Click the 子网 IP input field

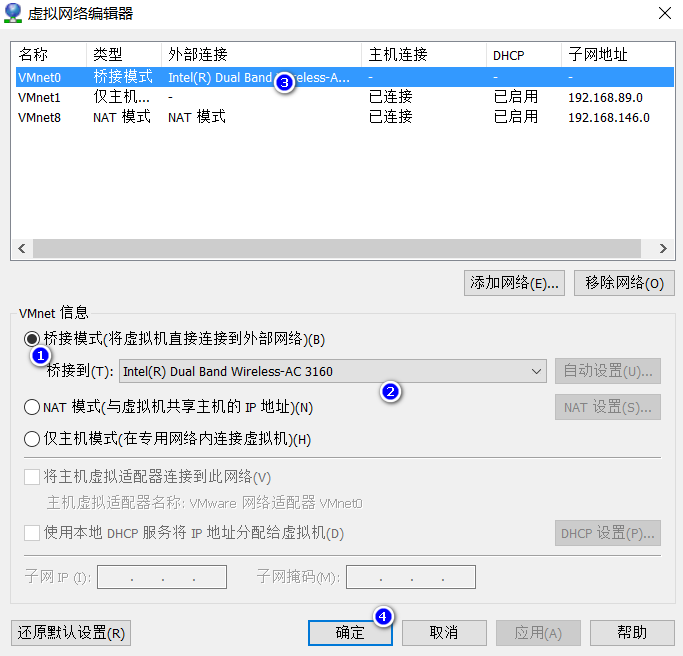point(162,577)
